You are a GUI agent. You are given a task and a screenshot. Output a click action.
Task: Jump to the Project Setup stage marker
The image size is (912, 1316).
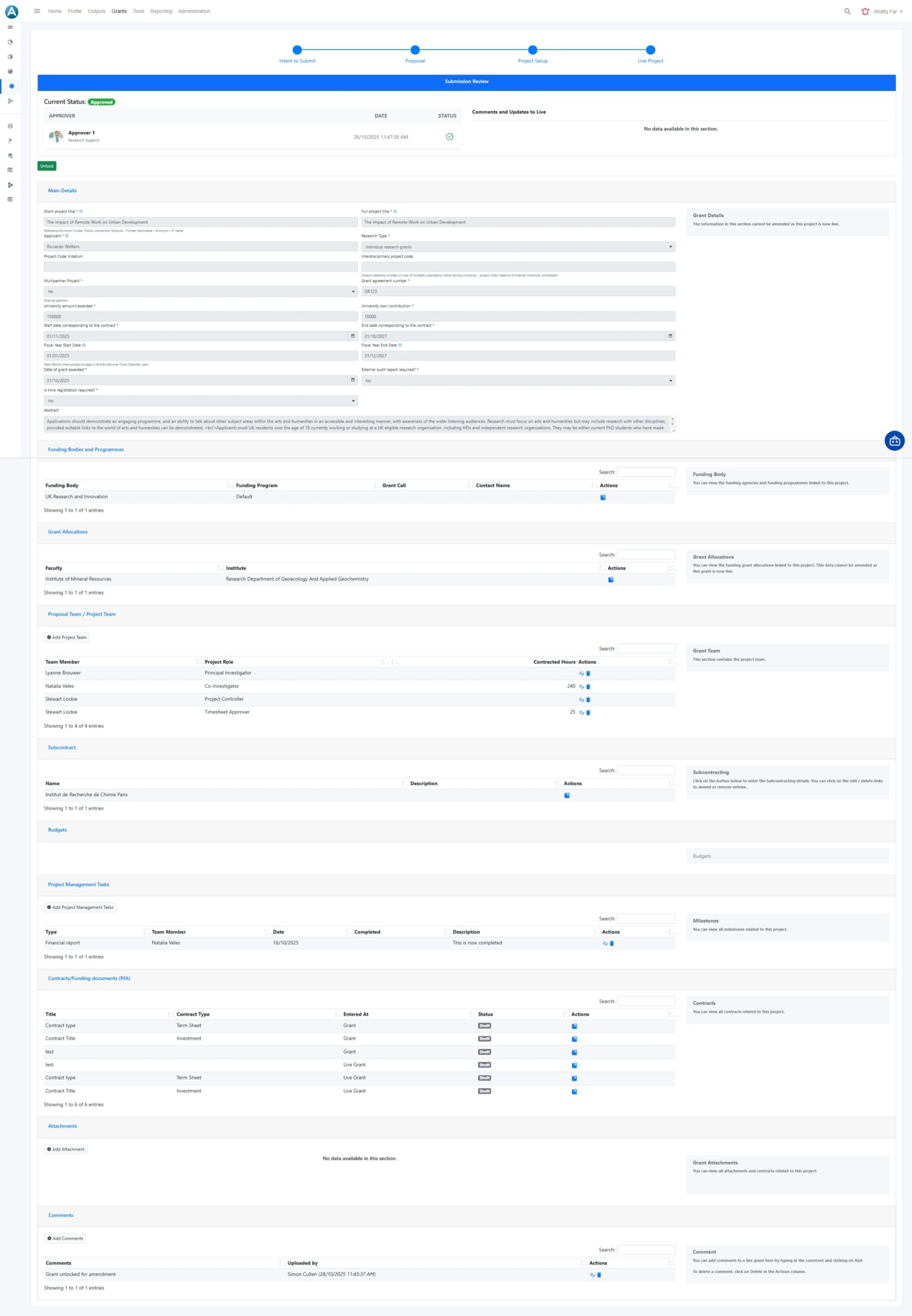532,50
